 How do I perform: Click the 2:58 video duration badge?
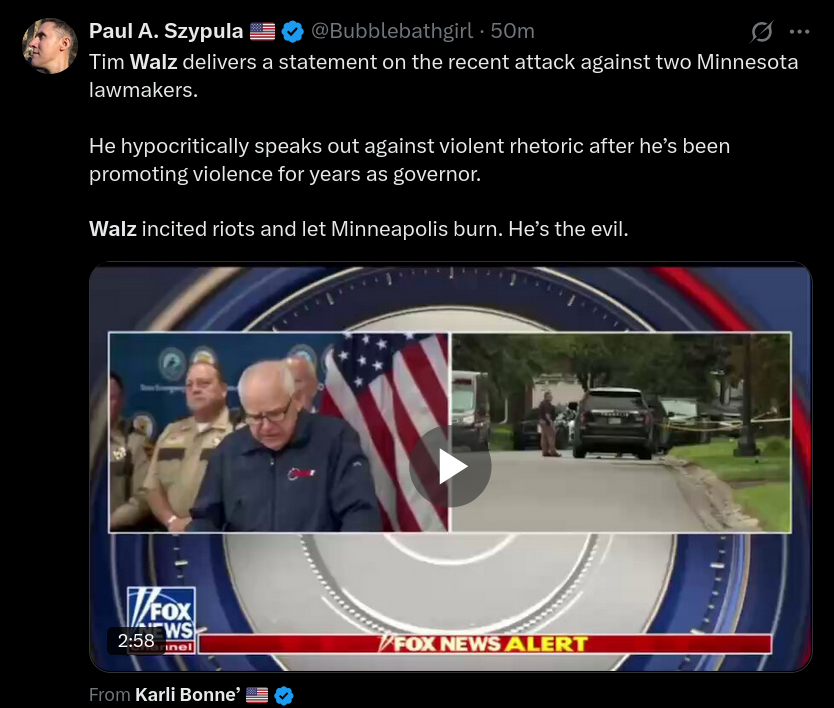(136, 640)
